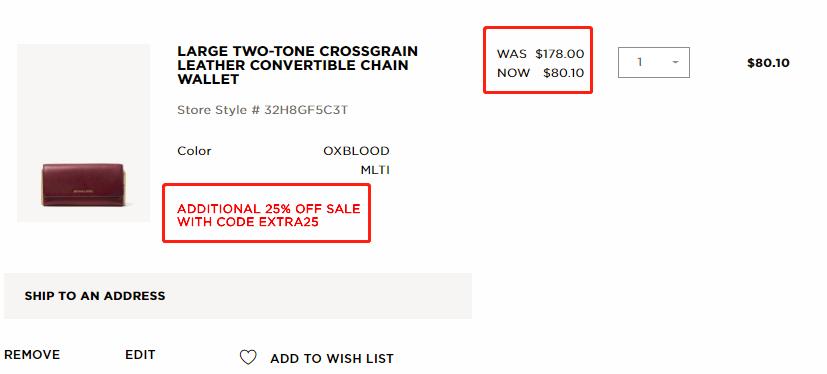Remove the wallet from the bag
Viewport: 827px width, 374px height.
point(32,354)
